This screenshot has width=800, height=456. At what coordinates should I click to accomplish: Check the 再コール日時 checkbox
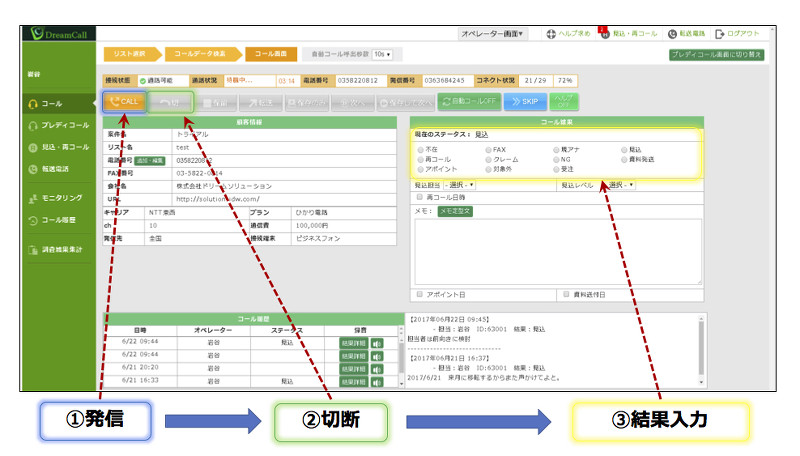point(419,198)
